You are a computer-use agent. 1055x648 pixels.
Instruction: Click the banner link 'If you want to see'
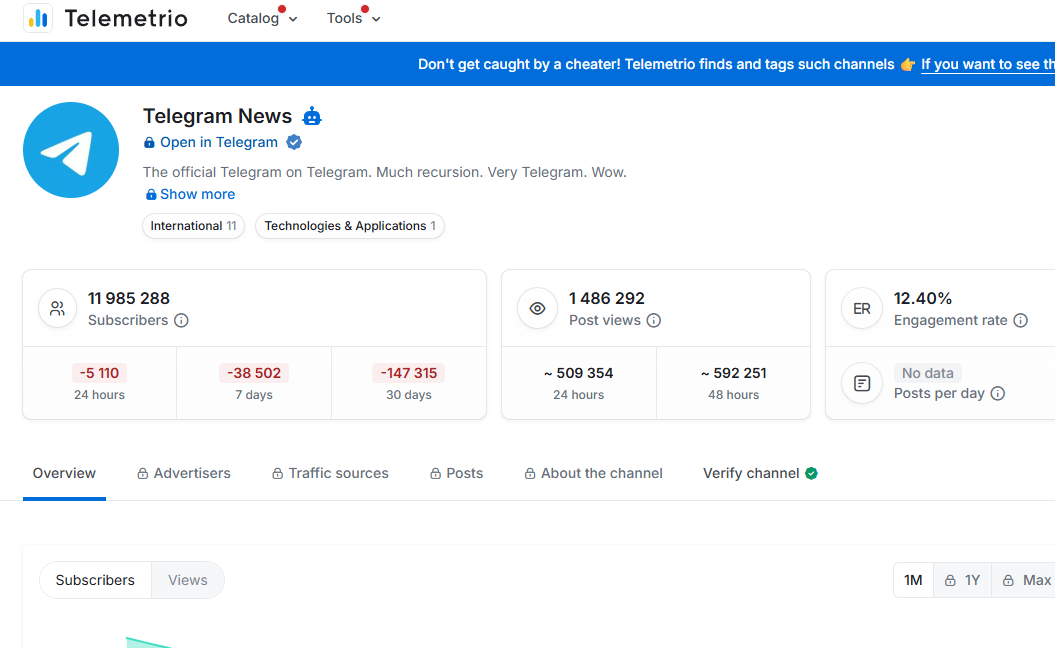coord(988,65)
